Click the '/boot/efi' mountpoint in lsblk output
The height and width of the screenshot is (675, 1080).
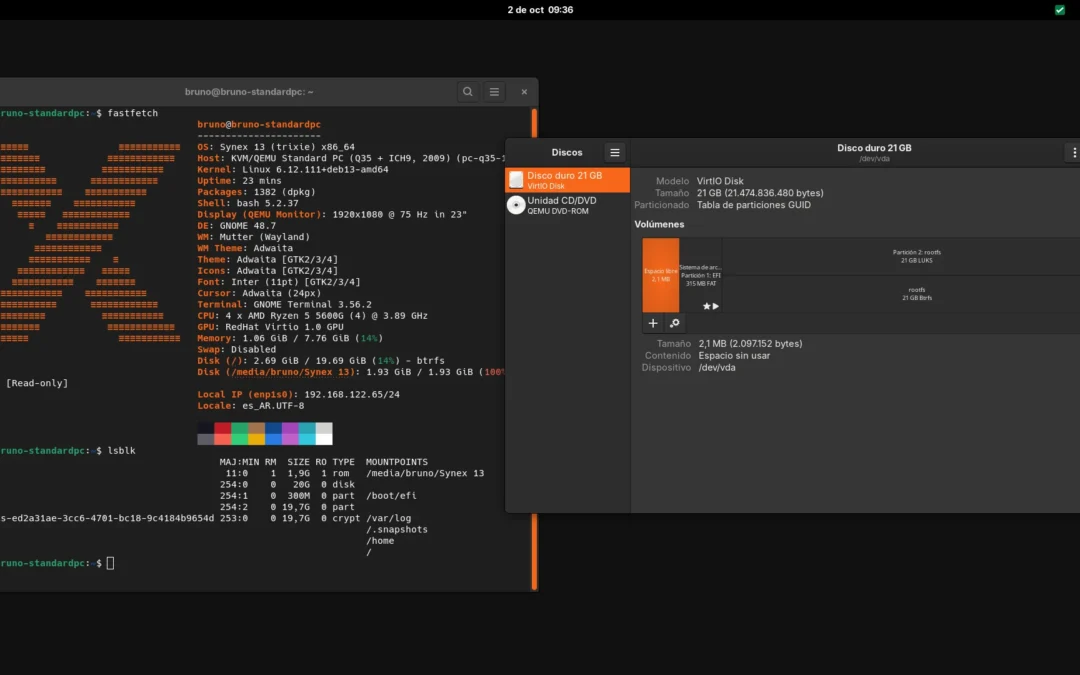(391, 496)
